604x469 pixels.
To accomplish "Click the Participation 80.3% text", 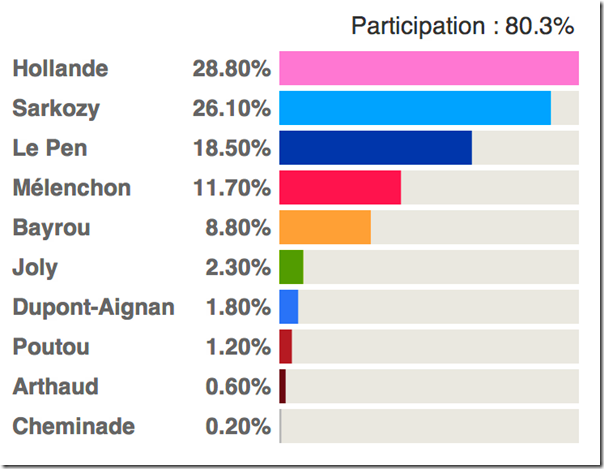I will (x=464, y=27).
